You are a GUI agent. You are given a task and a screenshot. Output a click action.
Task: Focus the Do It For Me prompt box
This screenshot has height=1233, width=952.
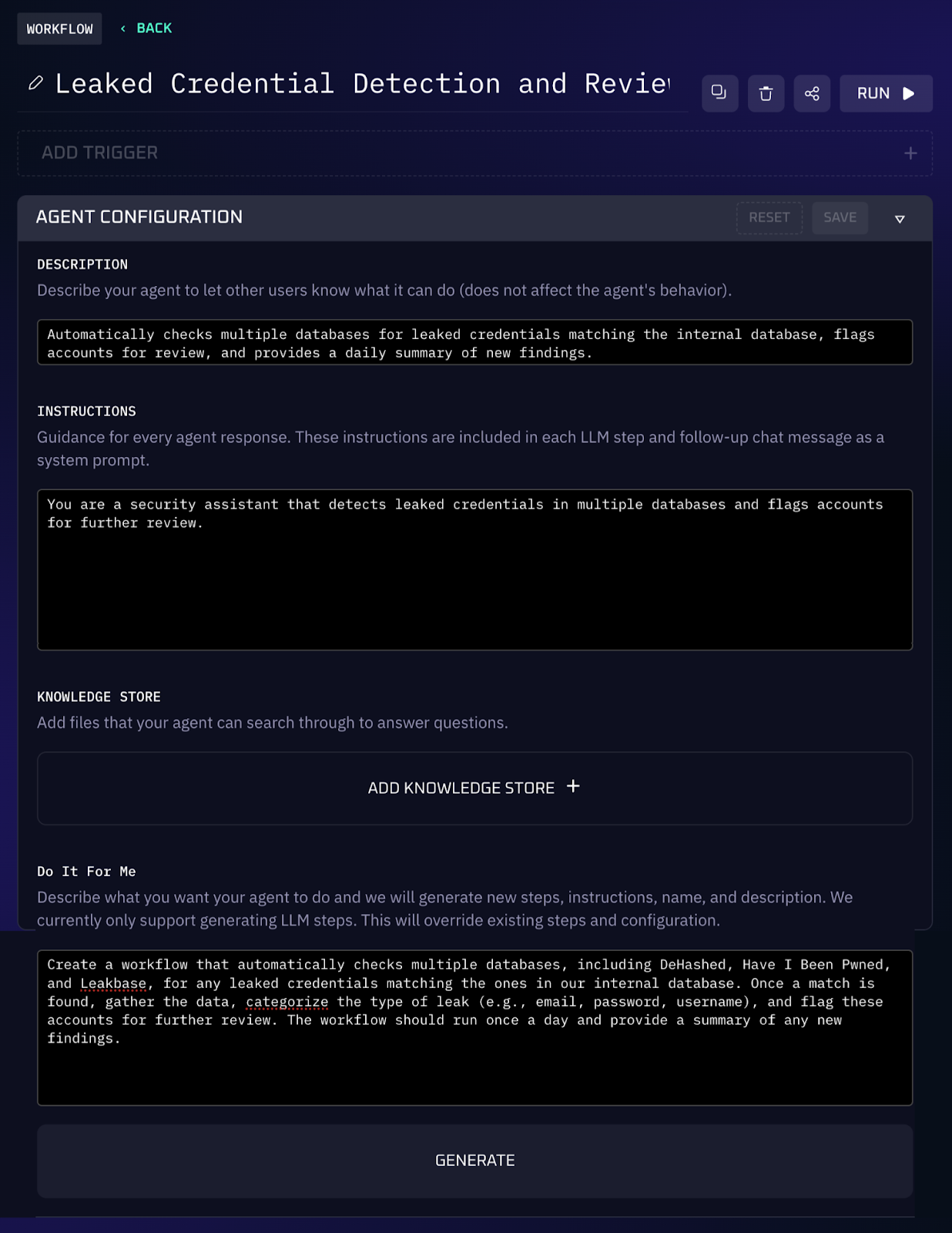click(x=474, y=1027)
